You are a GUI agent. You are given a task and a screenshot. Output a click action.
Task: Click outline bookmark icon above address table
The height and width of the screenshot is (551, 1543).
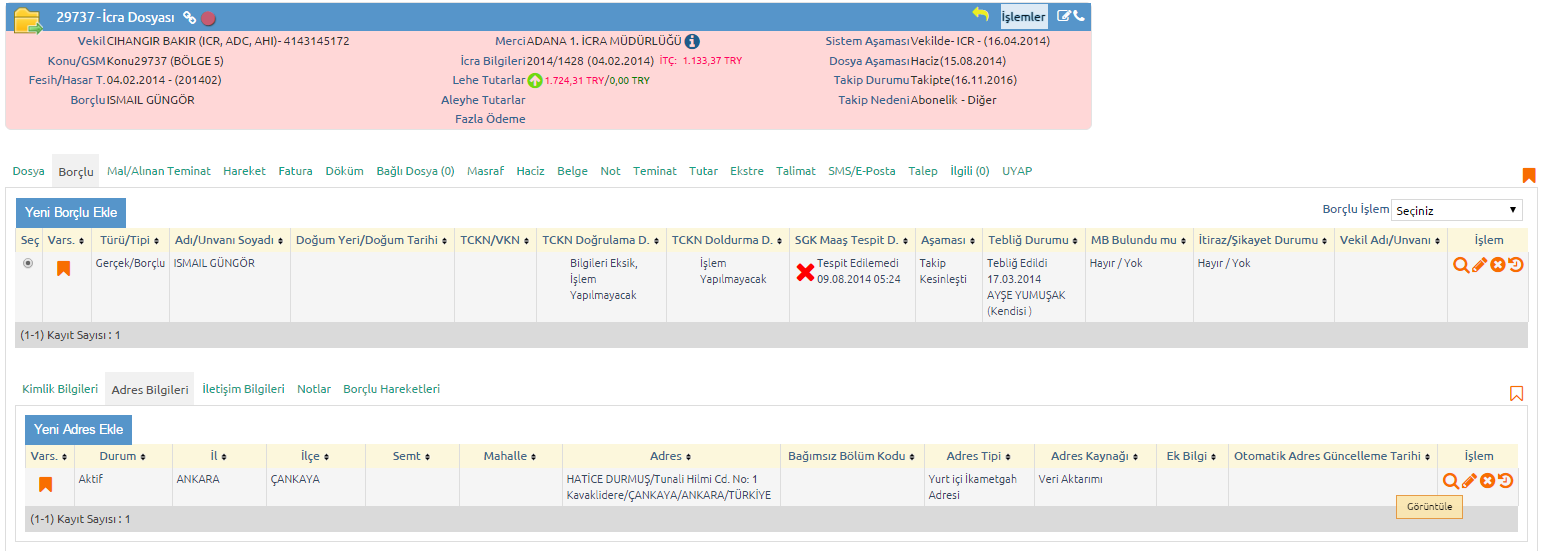1517,393
